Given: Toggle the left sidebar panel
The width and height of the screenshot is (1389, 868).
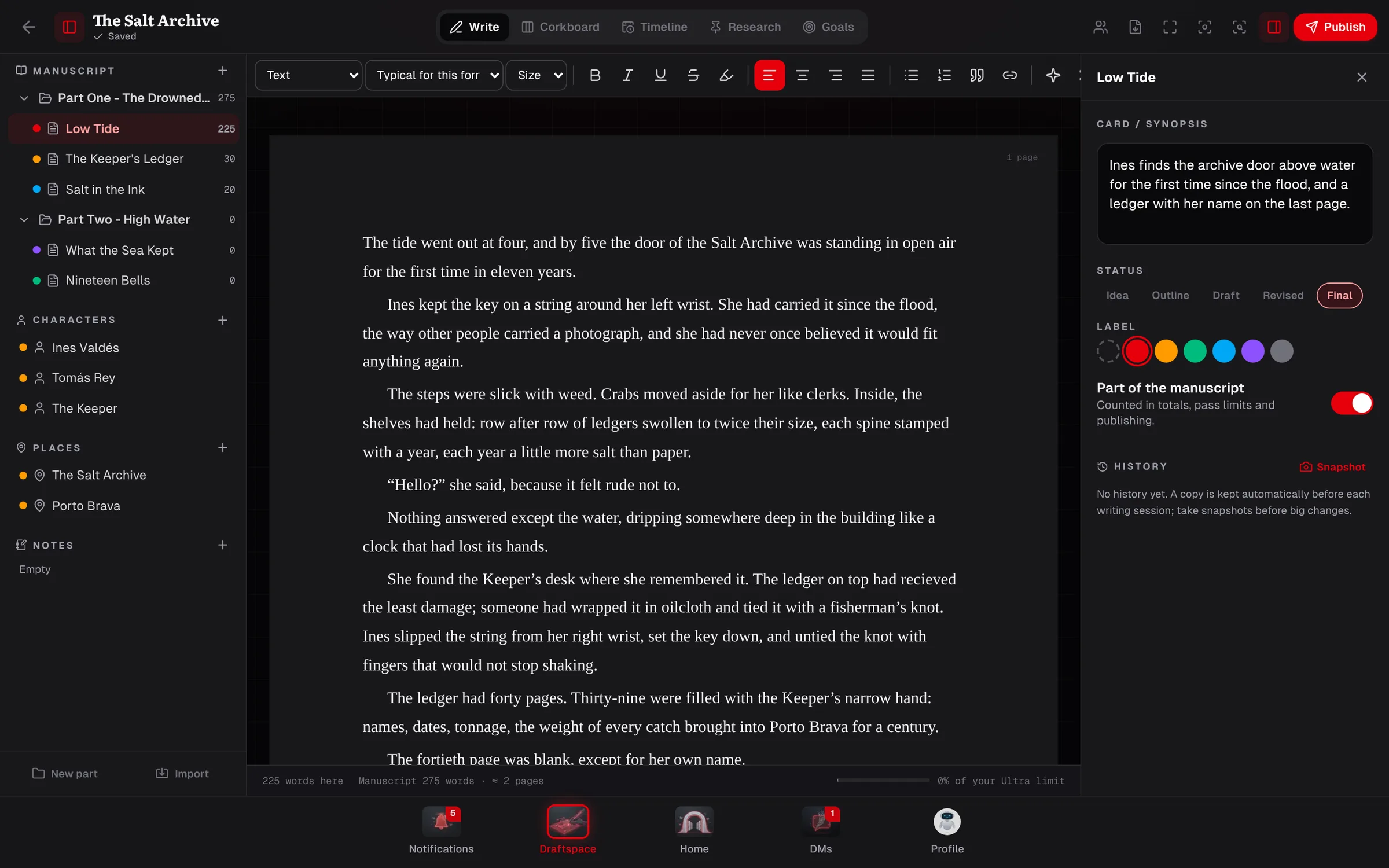Looking at the screenshot, I should [69, 27].
